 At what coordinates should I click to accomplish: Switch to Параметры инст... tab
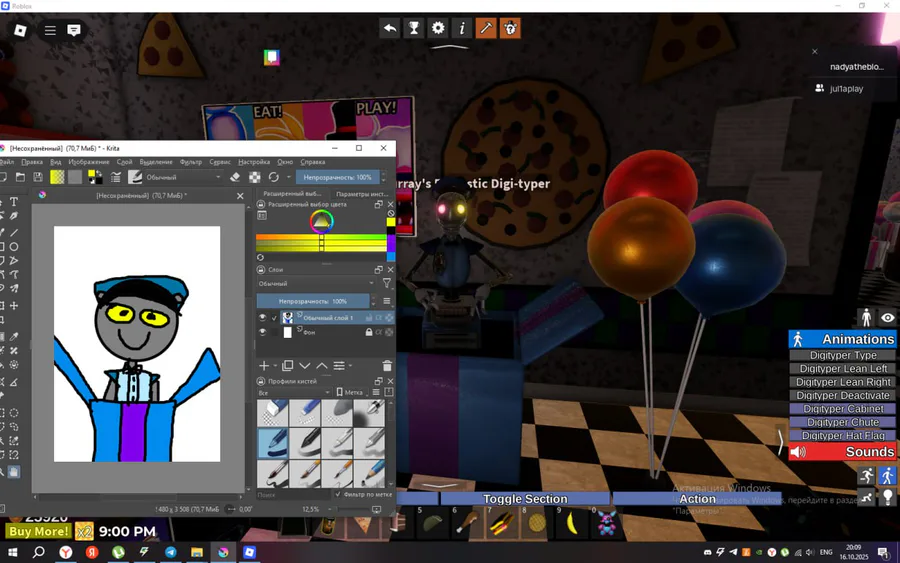point(362,194)
